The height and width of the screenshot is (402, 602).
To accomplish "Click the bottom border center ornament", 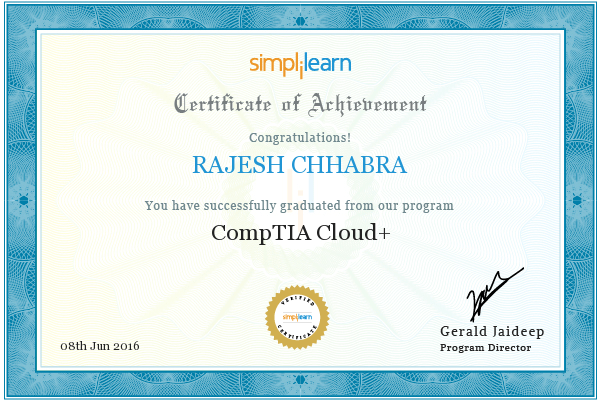I will coord(300,380).
